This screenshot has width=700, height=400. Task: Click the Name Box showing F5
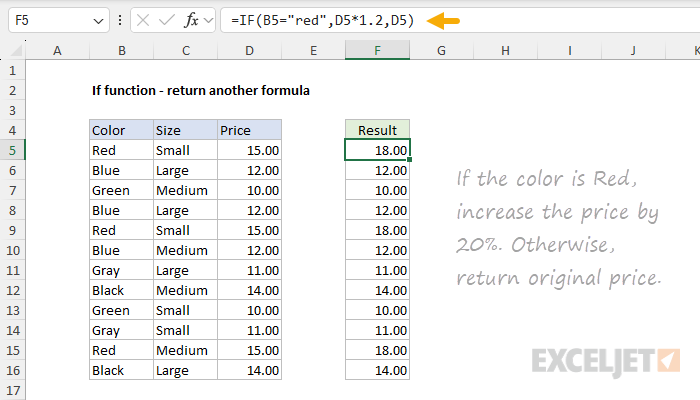pyautogui.click(x=58, y=21)
